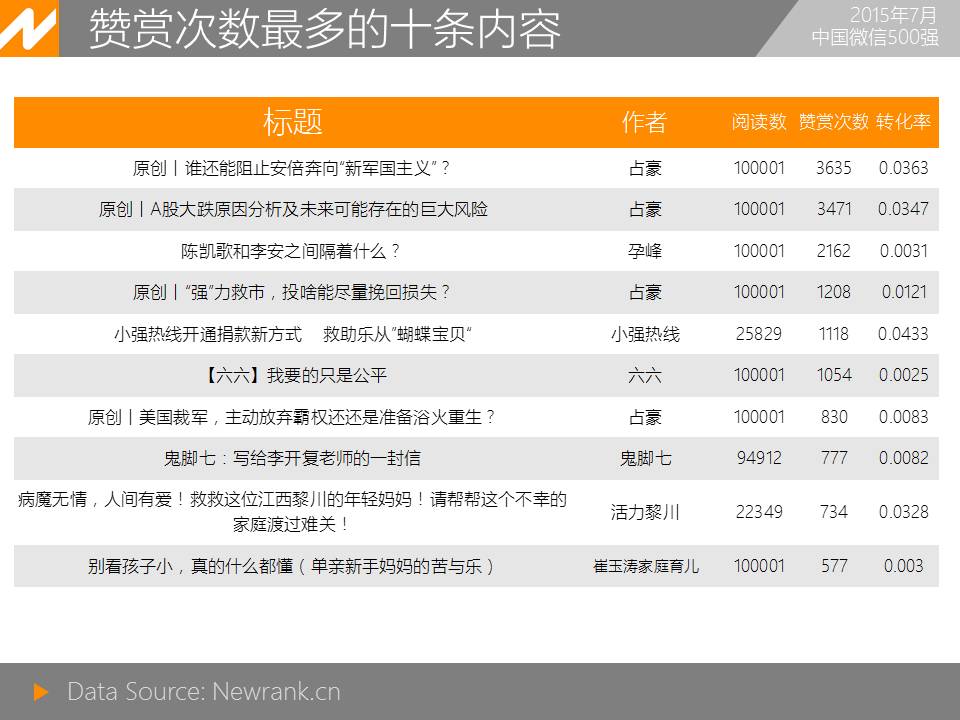Click author 崔玉涛家庭育儿
Viewport: 960px width, 720px height.
pyautogui.click(x=645, y=566)
